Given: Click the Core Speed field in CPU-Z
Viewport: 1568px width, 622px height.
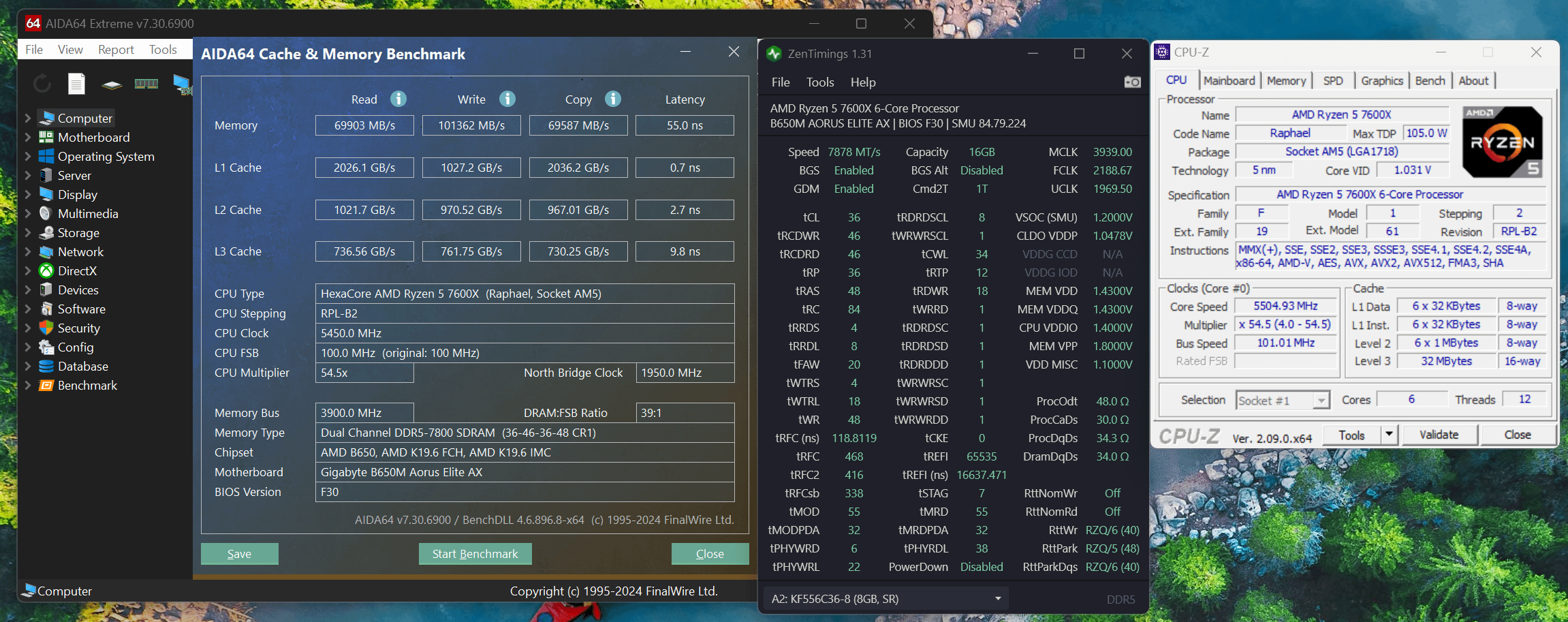Looking at the screenshot, I should point(1285,307).
